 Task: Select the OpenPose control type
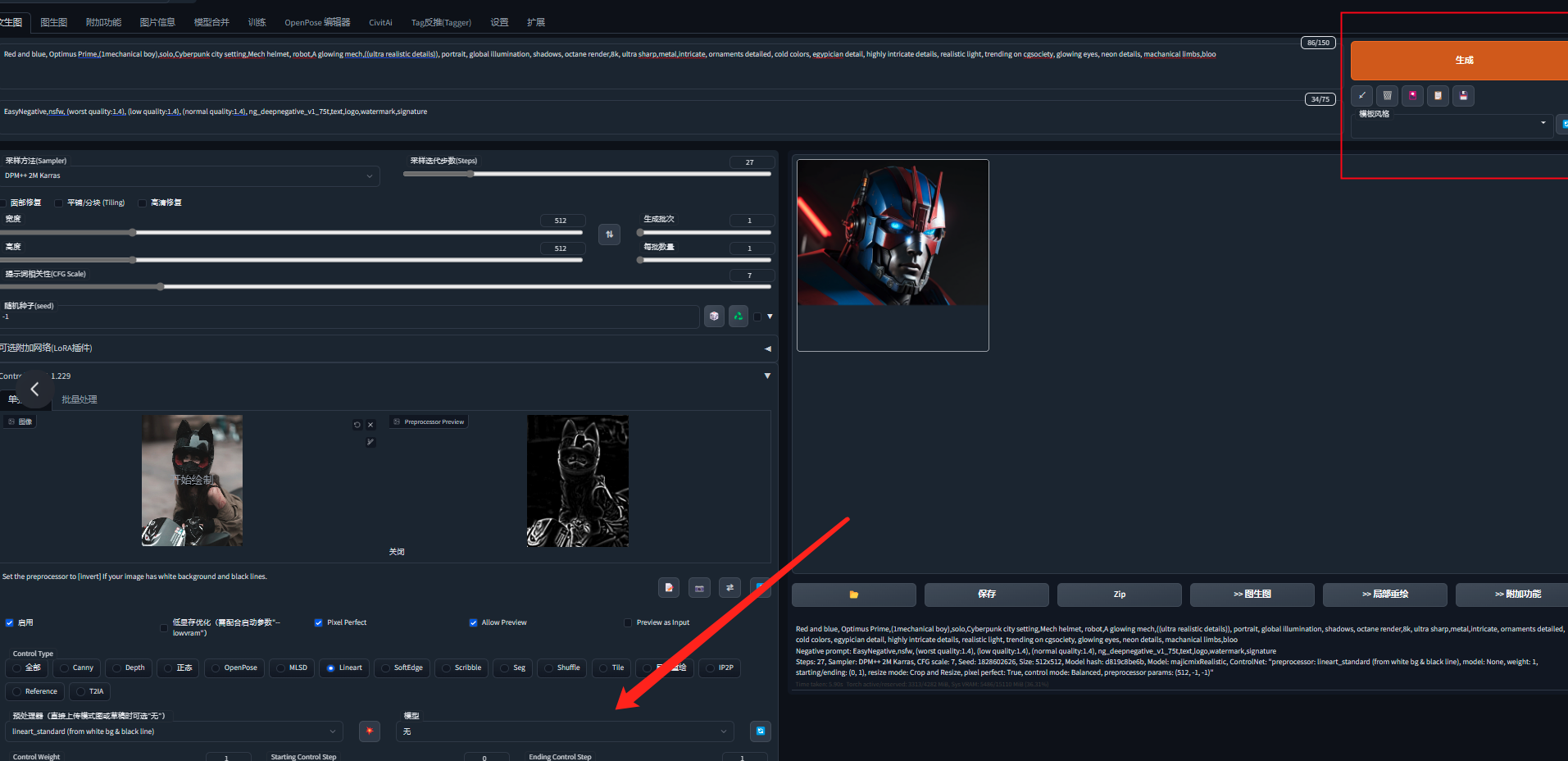tap(234, 668)
